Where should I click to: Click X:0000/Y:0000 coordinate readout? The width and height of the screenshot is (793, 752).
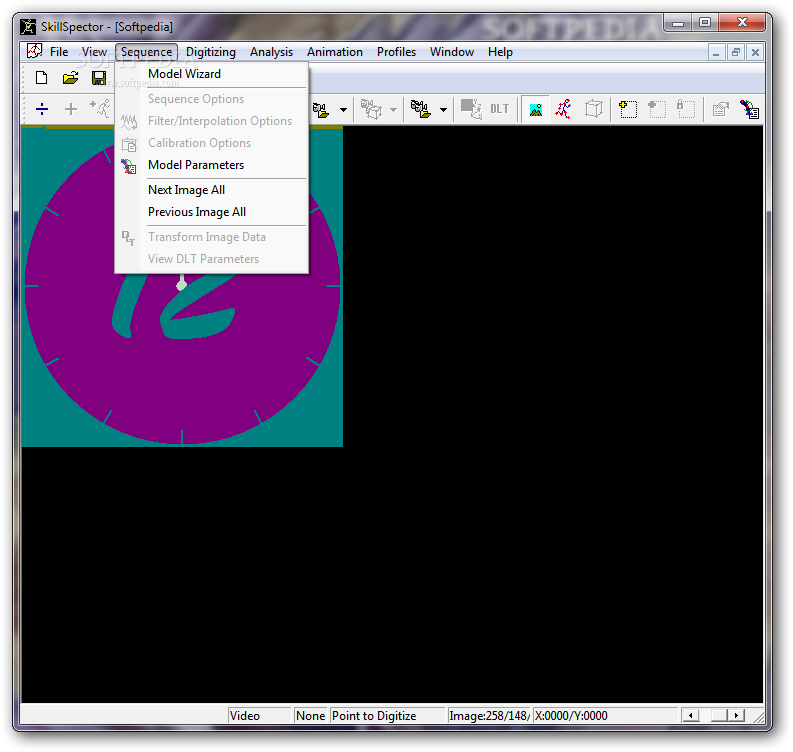tap(571, 716)
